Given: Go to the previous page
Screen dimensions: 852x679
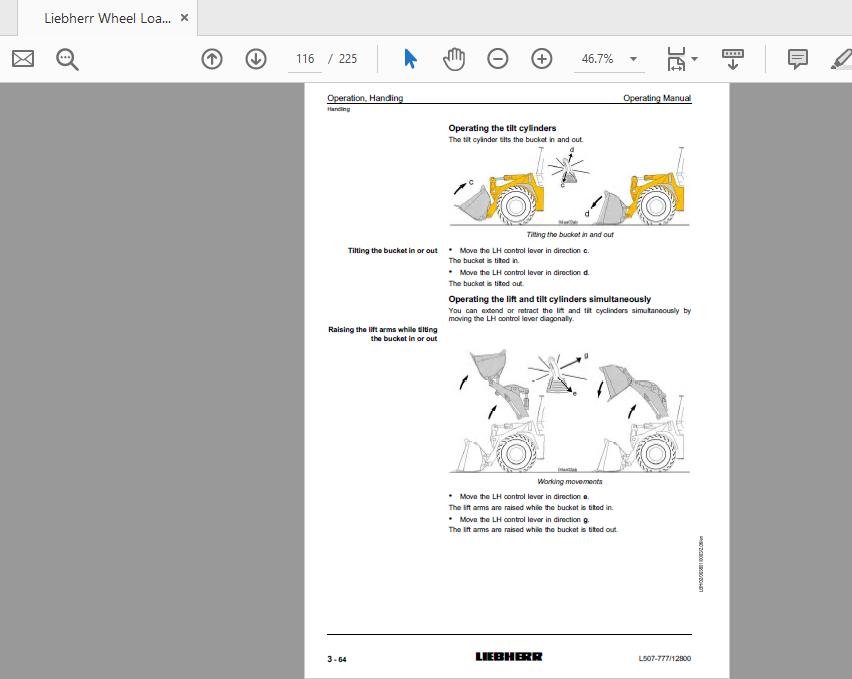Looking at the screenshot, I should coord(212,59).
